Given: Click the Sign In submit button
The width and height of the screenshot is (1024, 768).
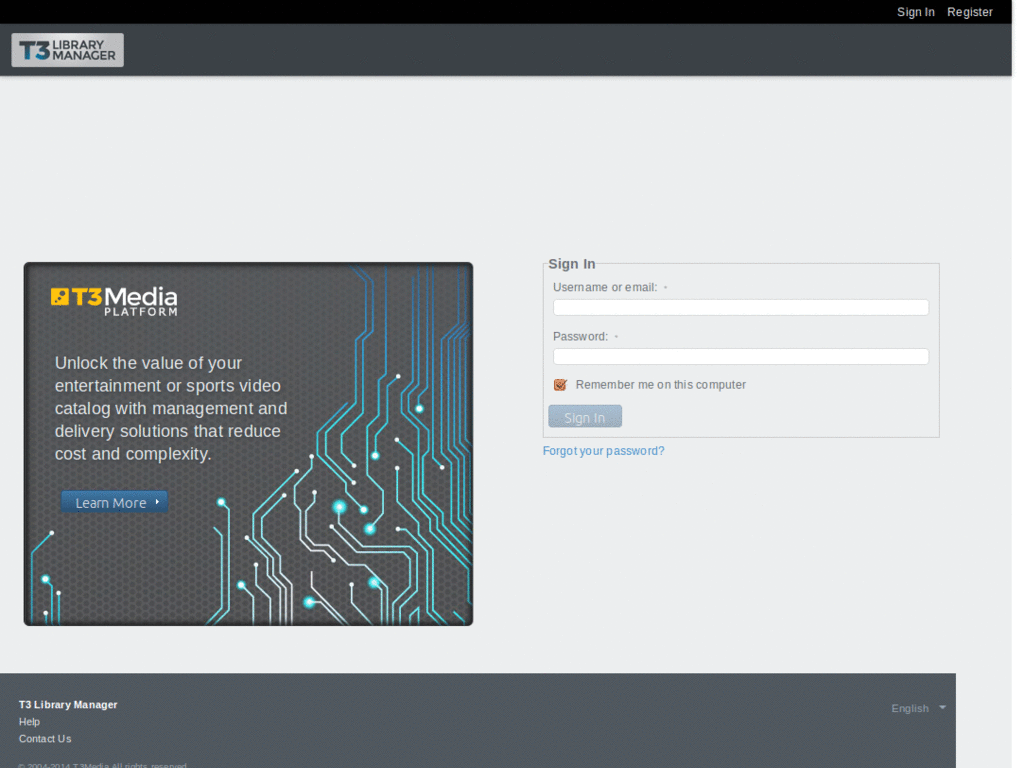Looking at the screenshot, I should pyautogui.click(x=584, y=417).
